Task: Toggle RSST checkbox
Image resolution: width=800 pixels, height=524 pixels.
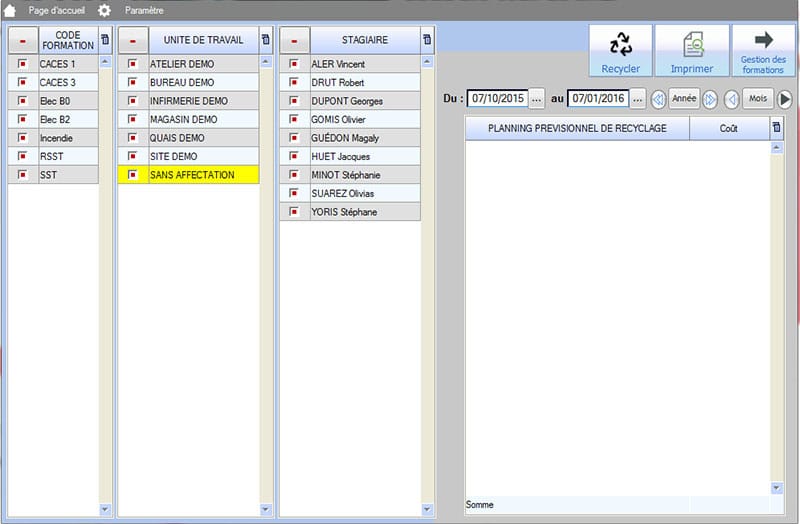Action: 22,156
